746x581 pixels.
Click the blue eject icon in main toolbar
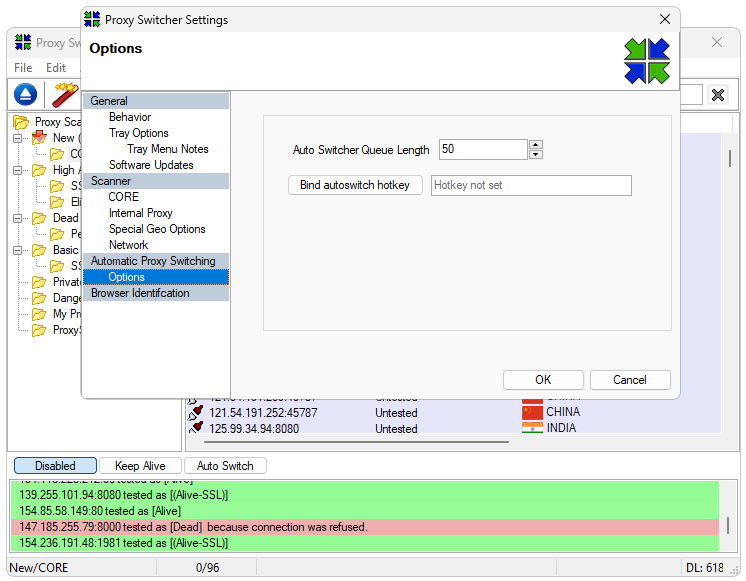tap(25, 94)
